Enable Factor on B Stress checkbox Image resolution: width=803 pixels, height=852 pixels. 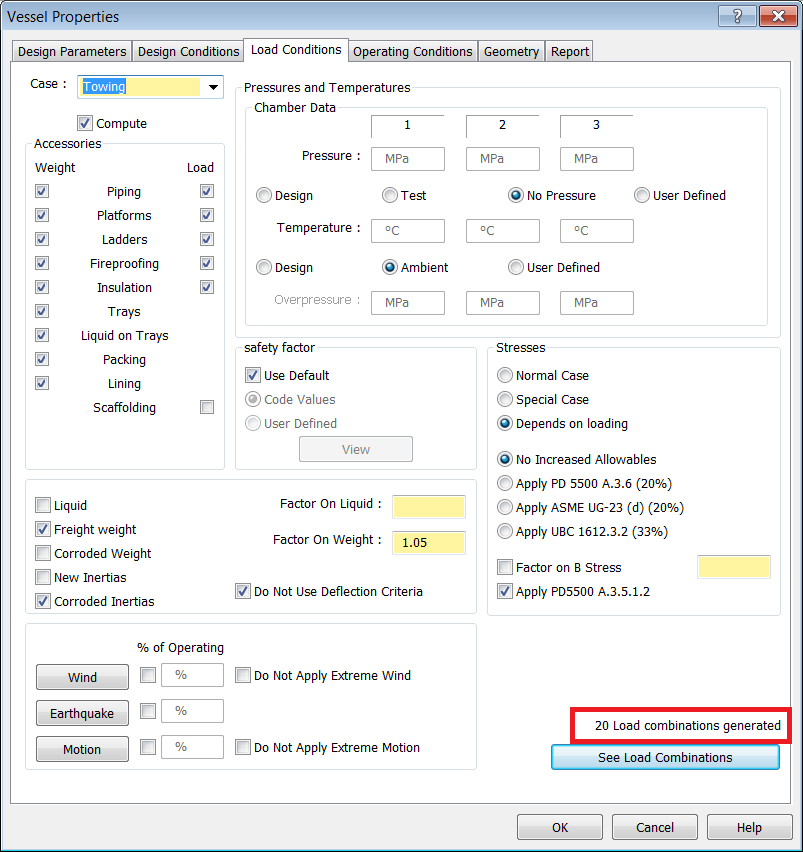(x=505, y=567)
